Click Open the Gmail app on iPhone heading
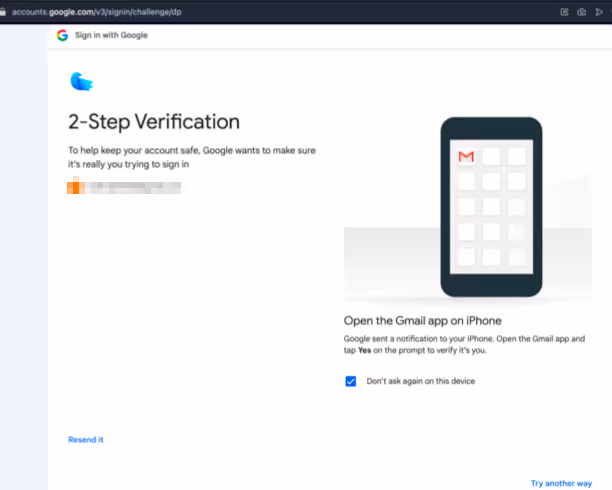Viewport: 612px width, 490px height. pyautogui.click(x=422, y=321)
